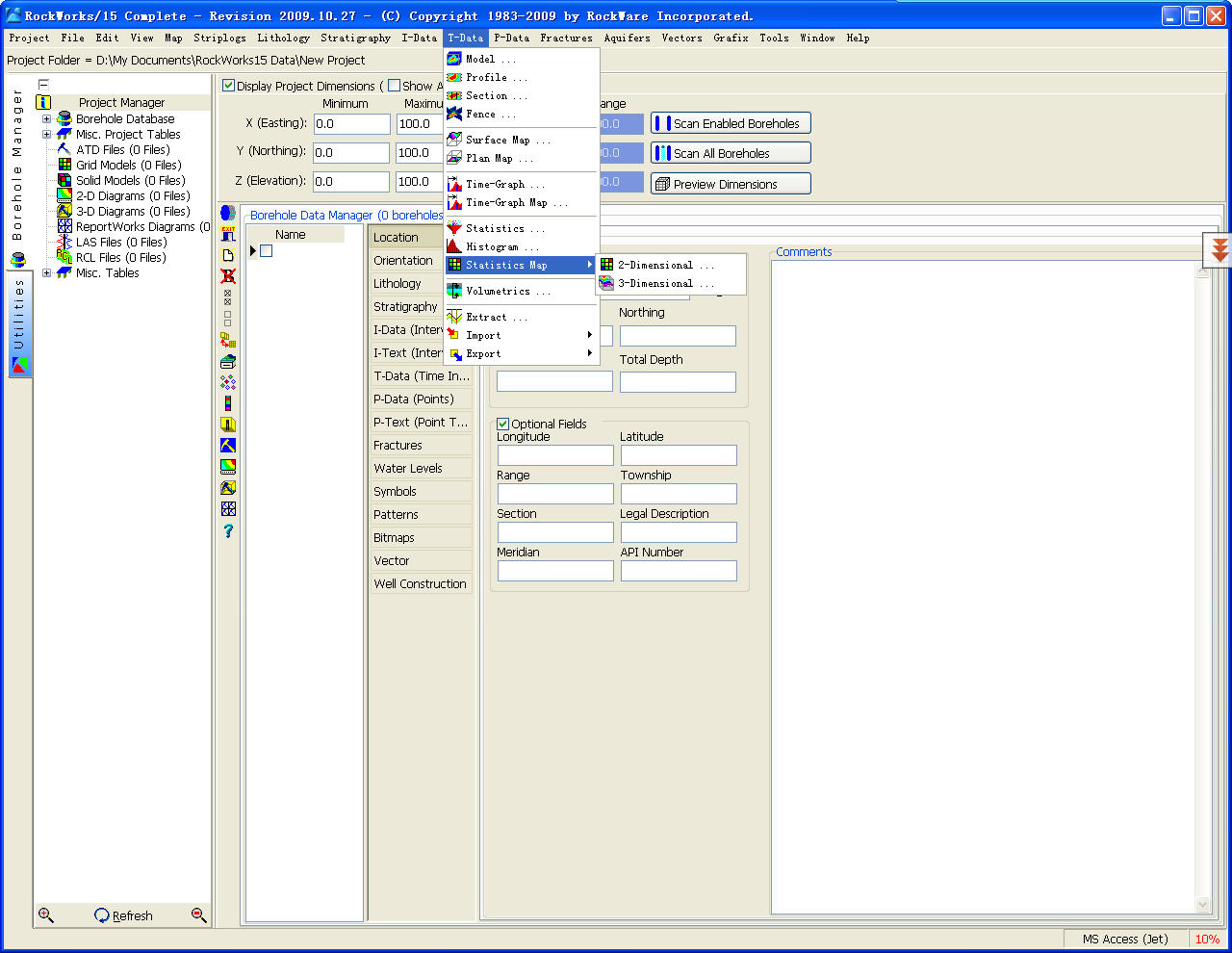
Task: Click the API Number input field
Action: (x=679, y=571)
